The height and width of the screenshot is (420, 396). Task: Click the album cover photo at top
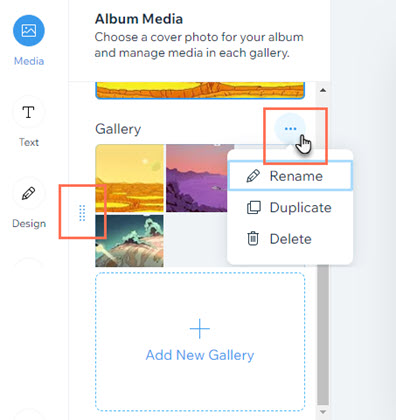tap(200, 91)
